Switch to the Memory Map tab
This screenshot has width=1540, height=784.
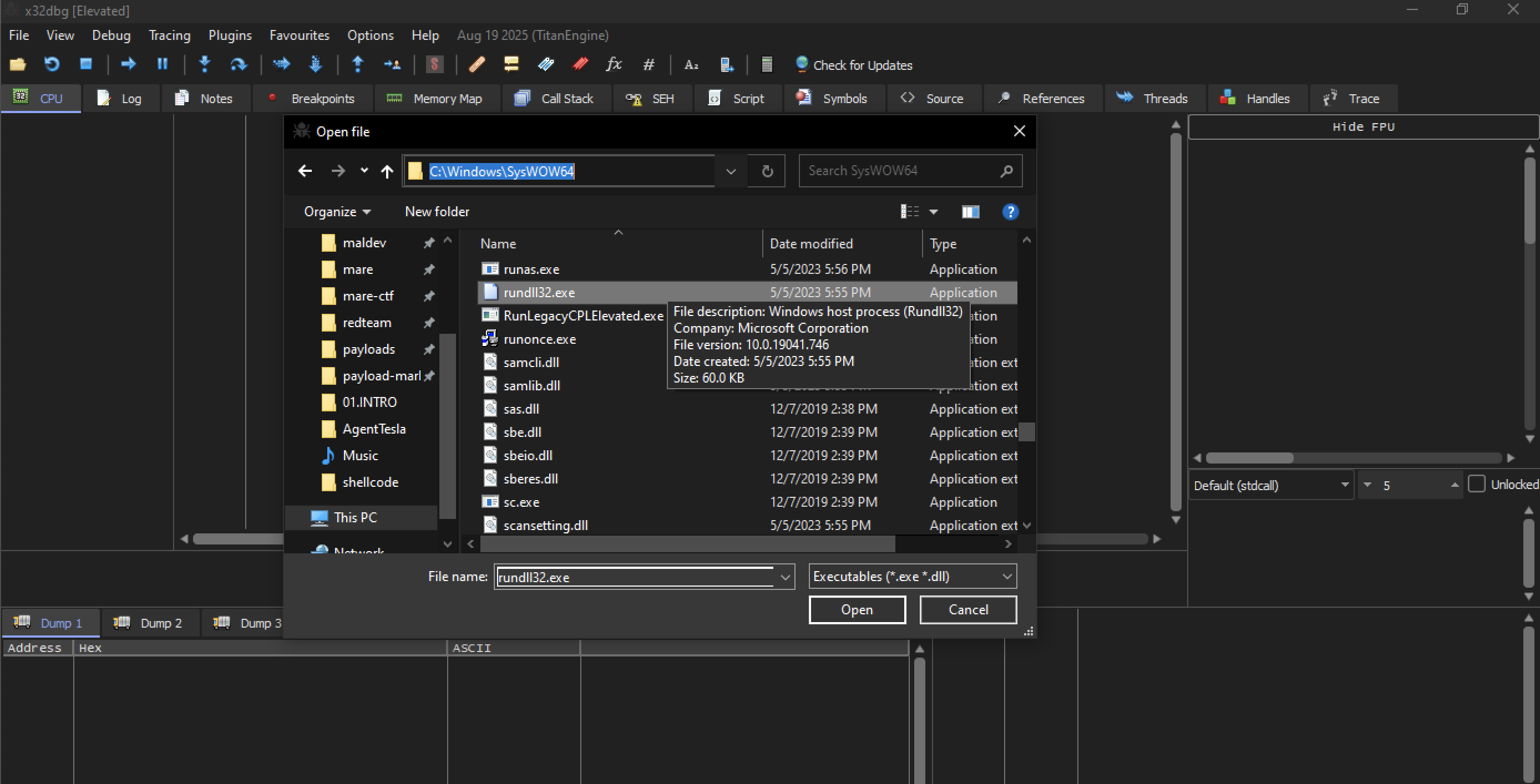437,99
